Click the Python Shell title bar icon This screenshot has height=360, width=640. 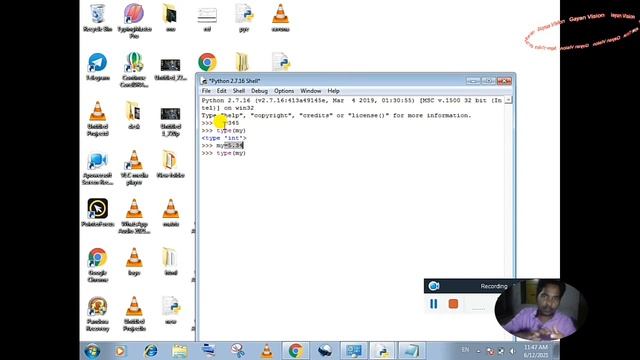pyautogui.click(x=204, y=81)
